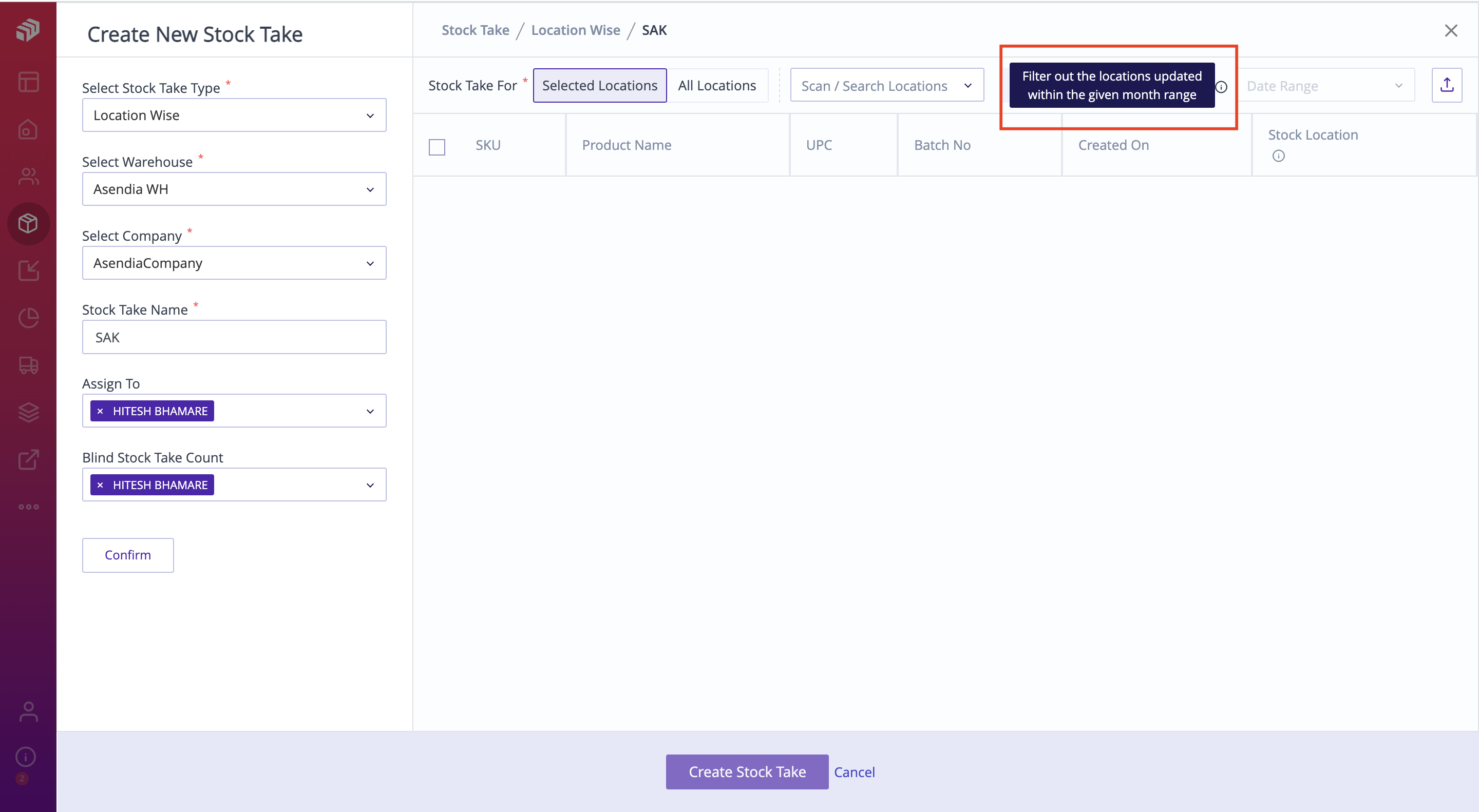Click the Created On column header
The height and width of the screenshot is (812, 1479).
point(1113,145)
